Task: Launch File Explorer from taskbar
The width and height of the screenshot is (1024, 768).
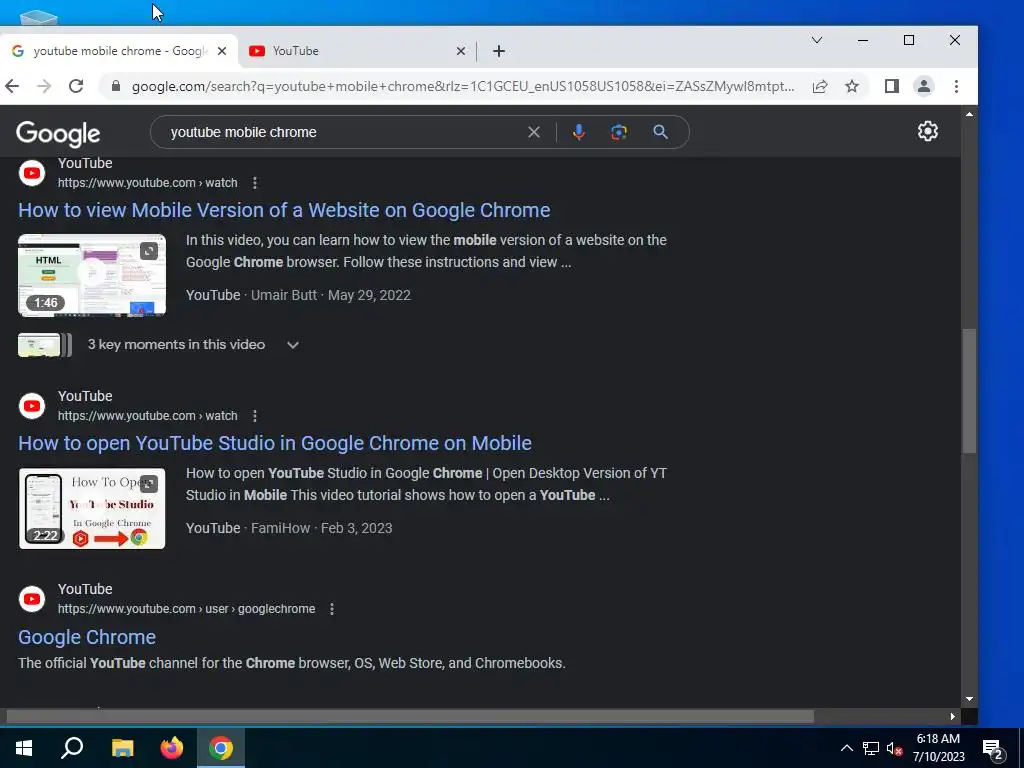Action: pyautogui.click(x=122, y=748)
